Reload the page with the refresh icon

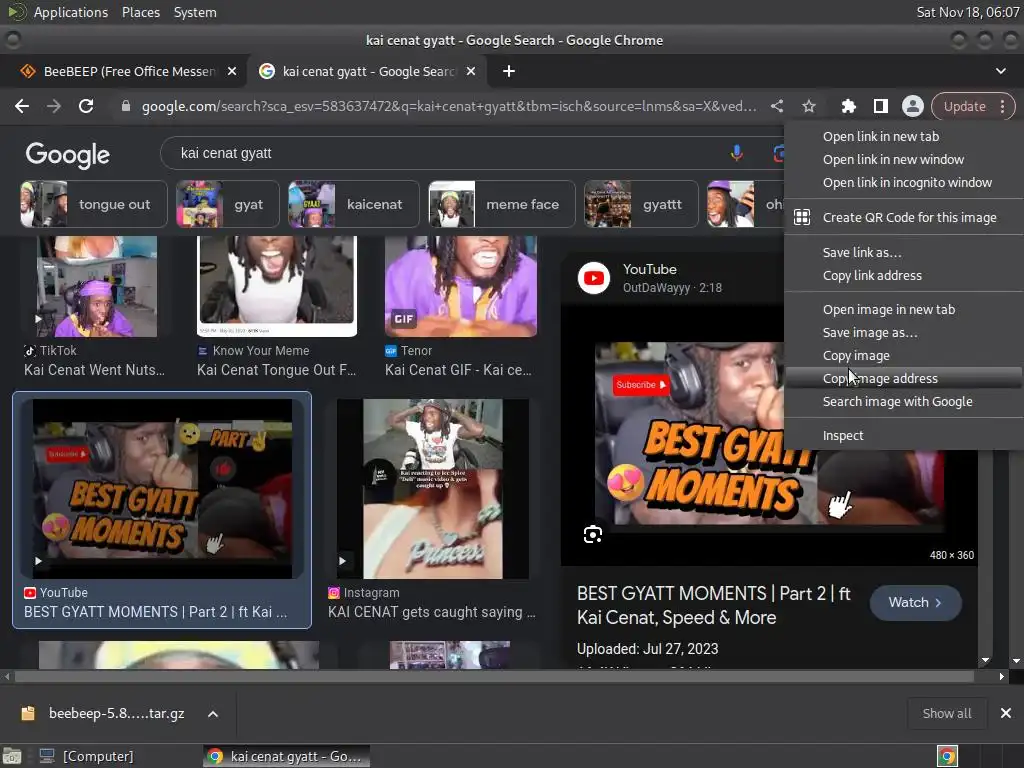tap(86, 106)
